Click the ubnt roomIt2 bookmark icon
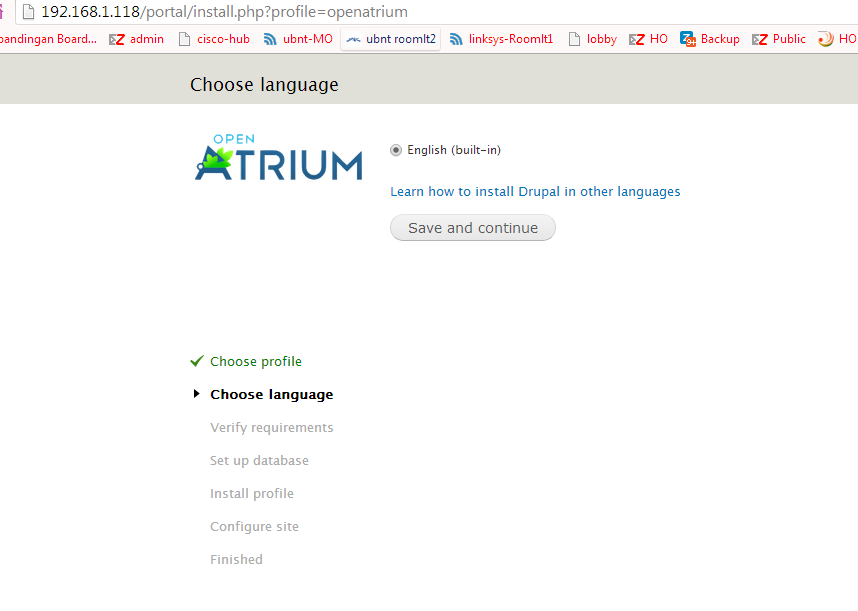The width and height of the screenshot is (858, 611). [x=353, y=39]
